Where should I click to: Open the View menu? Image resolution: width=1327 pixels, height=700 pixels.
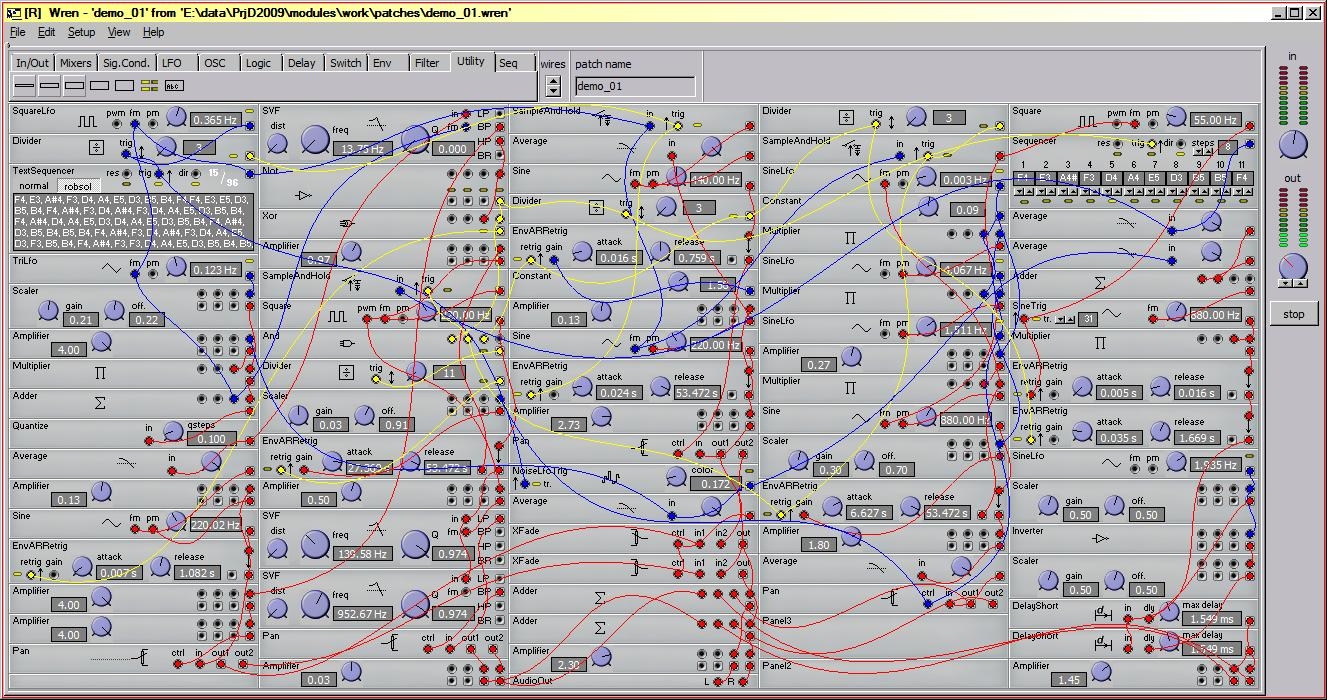[119, 32]
